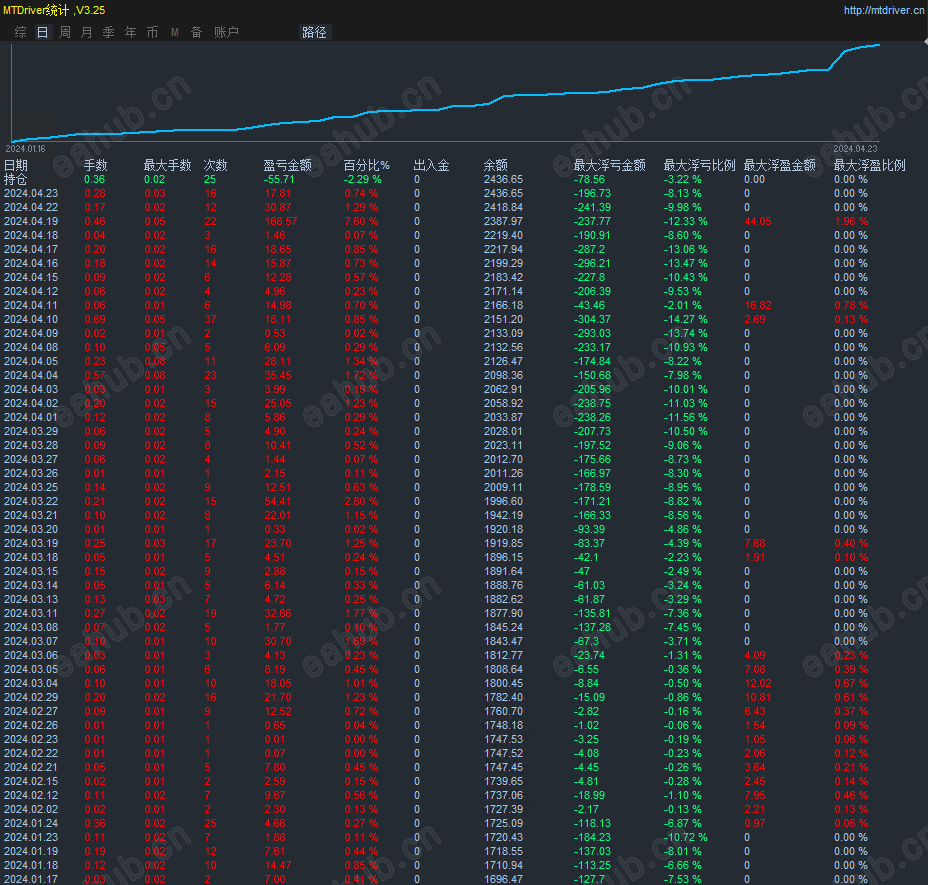Image resolution: width=928 pixels, height=885 pixels.
Task: Click the 12.02 floating profit for 2024.03.04
Action: 758,683
